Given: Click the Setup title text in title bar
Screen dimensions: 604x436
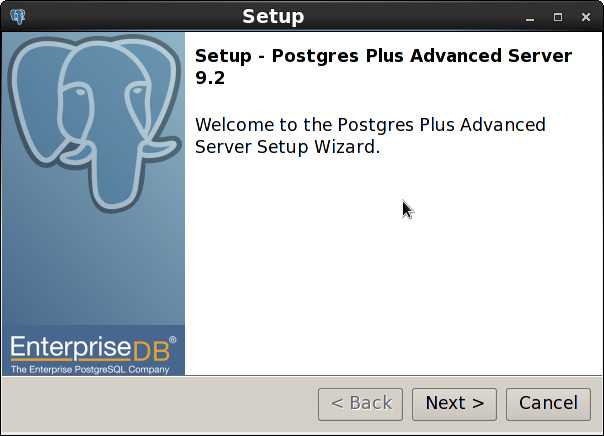Looking at the screenshot, I should (273, 16).
